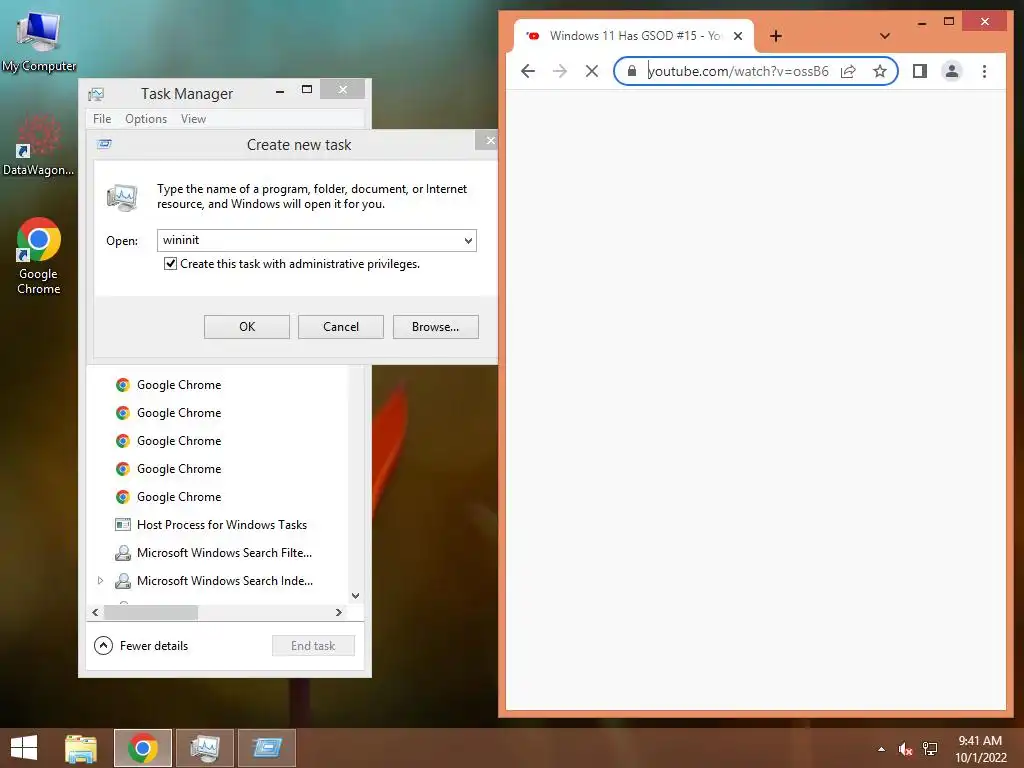Click Chrome forward arrow button

560,71
